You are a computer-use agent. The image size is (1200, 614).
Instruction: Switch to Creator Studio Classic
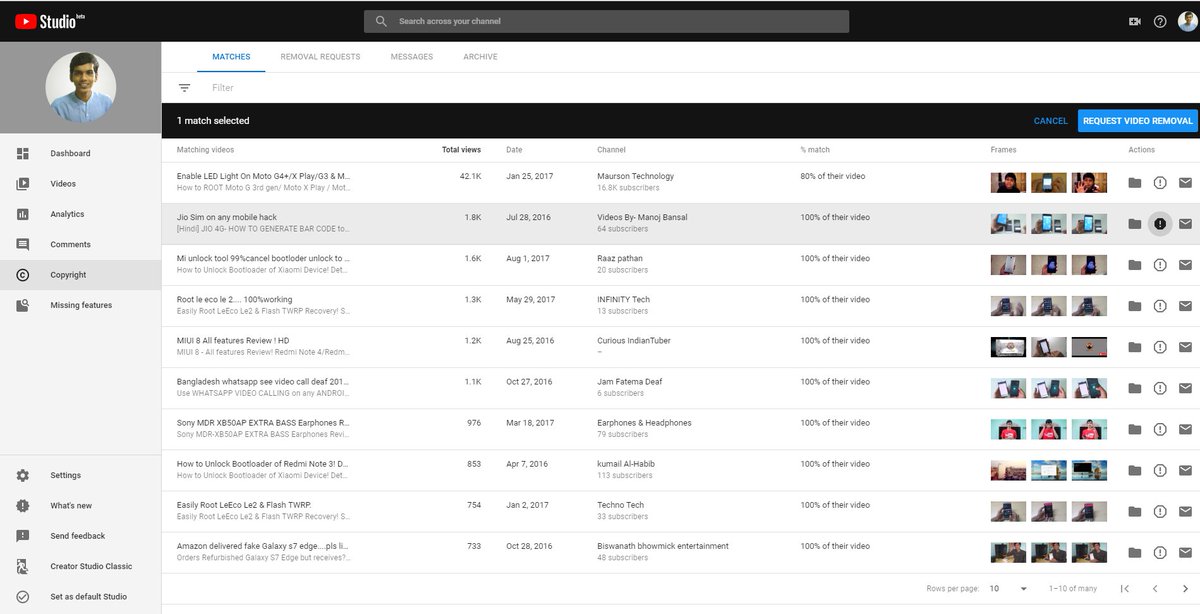click(x=80, y=566)
